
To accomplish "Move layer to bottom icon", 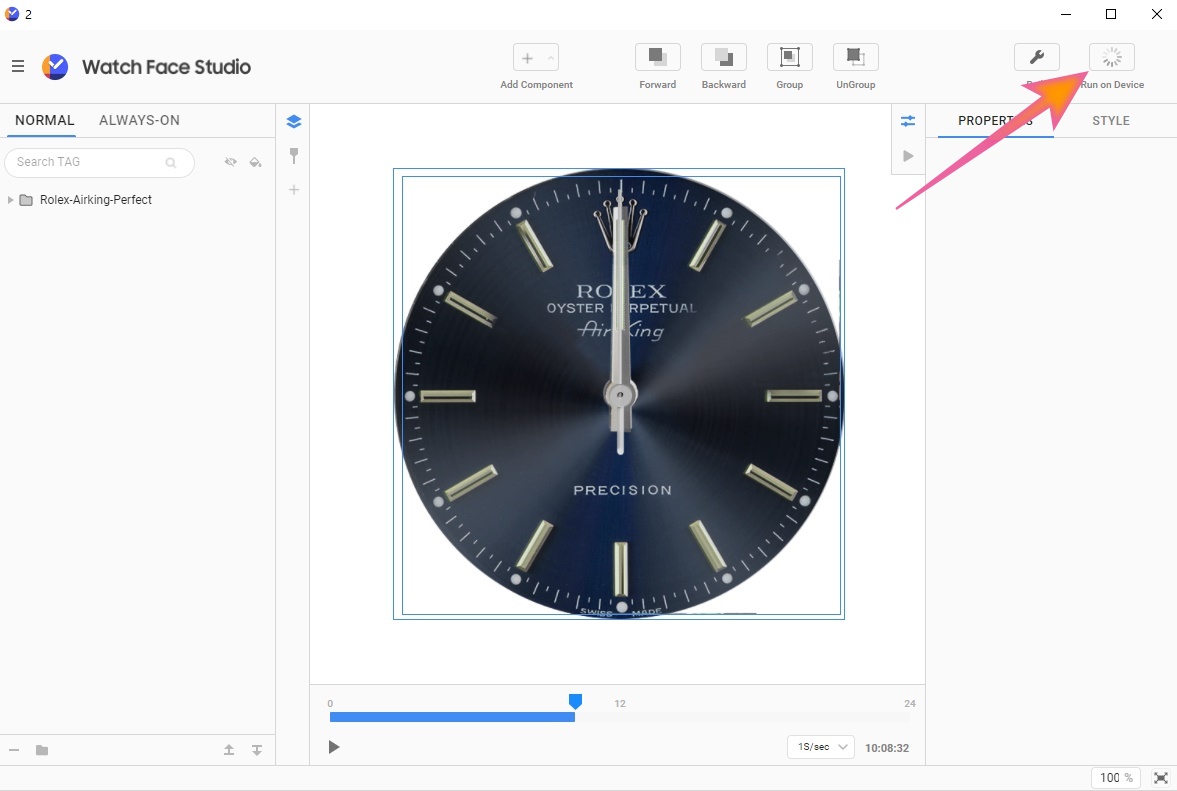I will [257, 750].
